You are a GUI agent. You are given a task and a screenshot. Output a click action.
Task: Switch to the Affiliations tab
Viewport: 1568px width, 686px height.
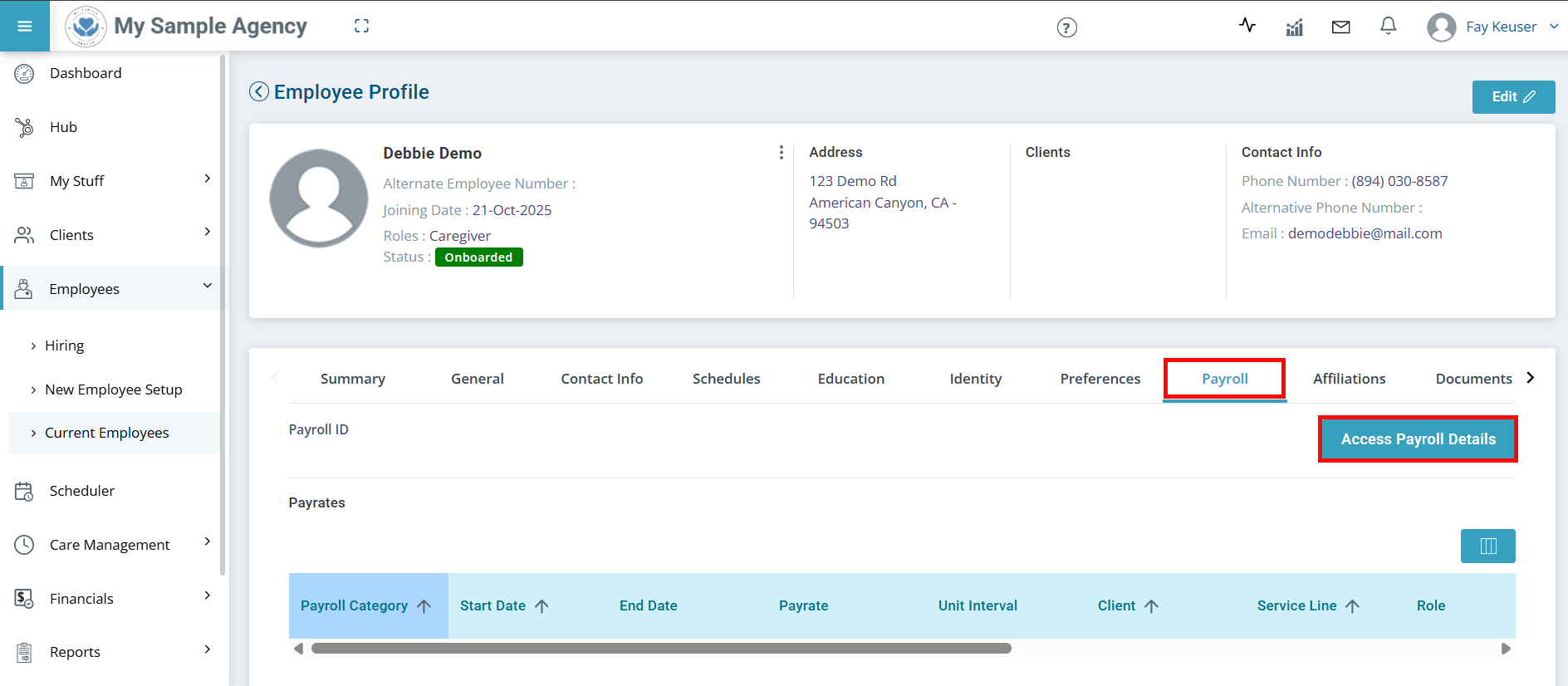[1349, 379]
